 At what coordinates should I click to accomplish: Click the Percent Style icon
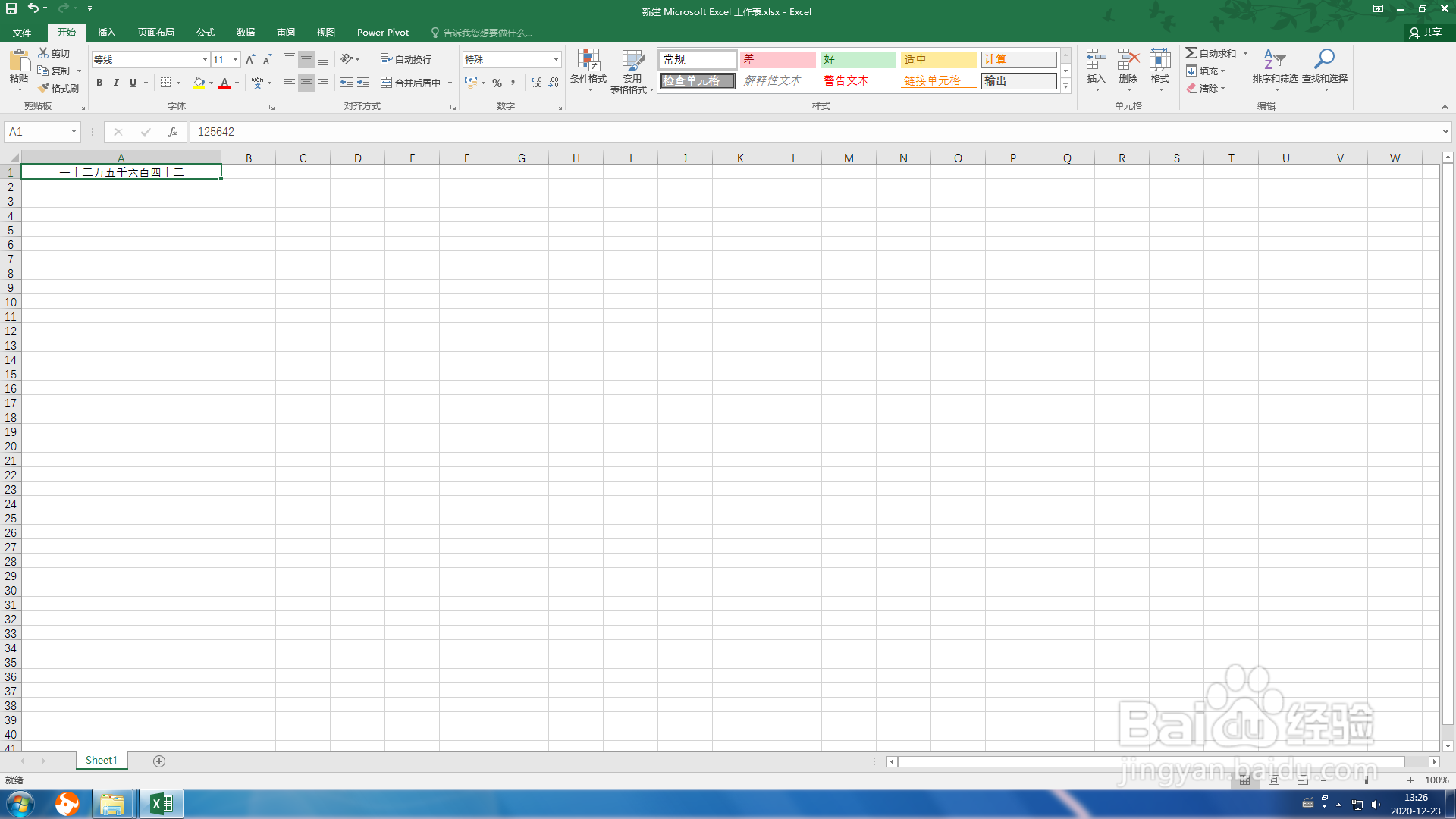(497, 83)
